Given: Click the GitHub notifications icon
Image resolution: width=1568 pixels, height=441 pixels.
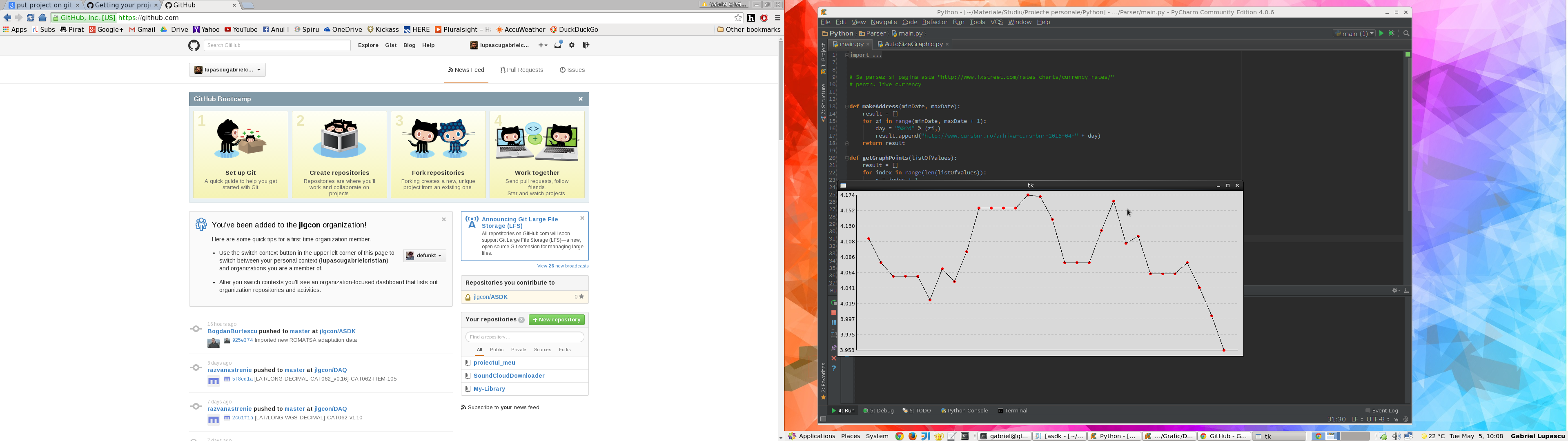Looking at the screenshot, I should [x=557, y=45].
